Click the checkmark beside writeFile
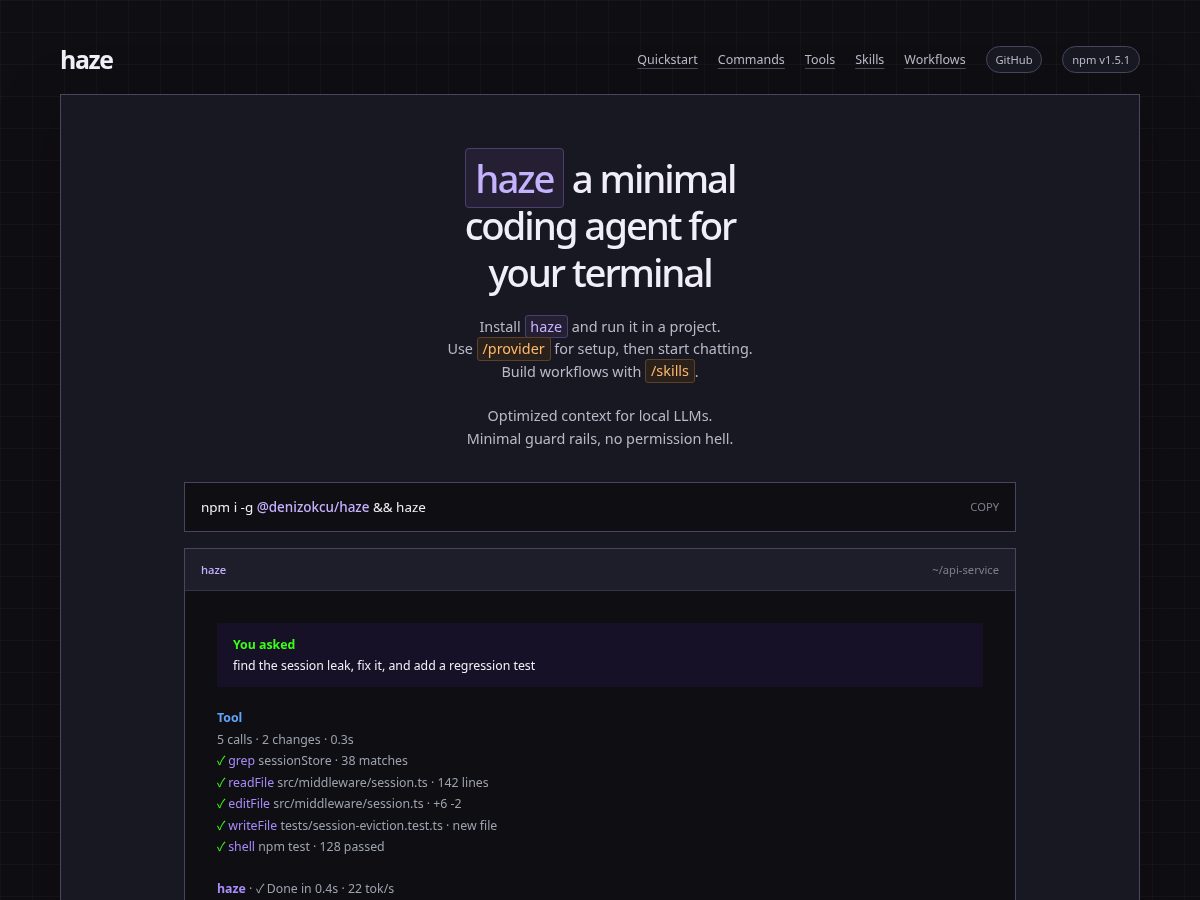Viewport: 1200px width, 900px height. click(221, 825)
